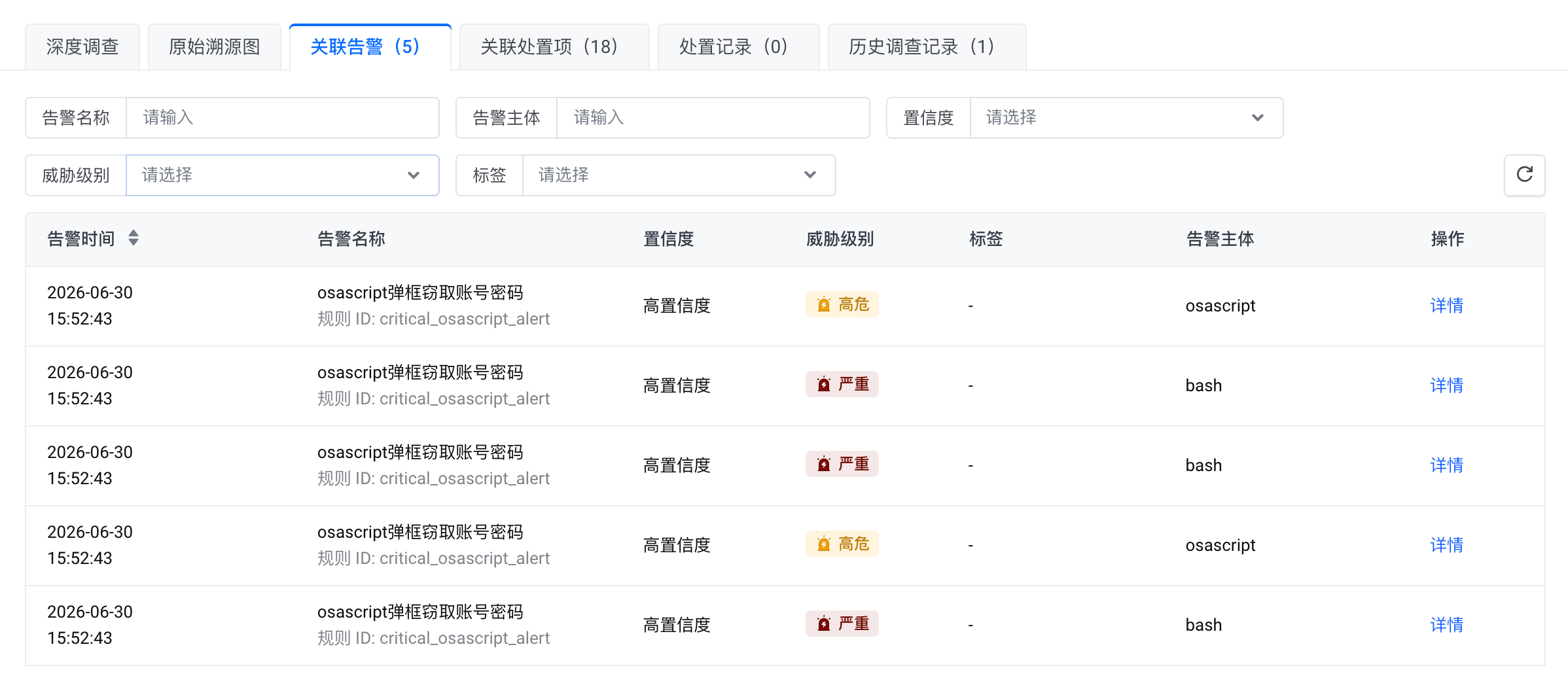Screen dimensions: 1568x687
Task: Click the 严重 badge in second row
Action: pos(842,384)
